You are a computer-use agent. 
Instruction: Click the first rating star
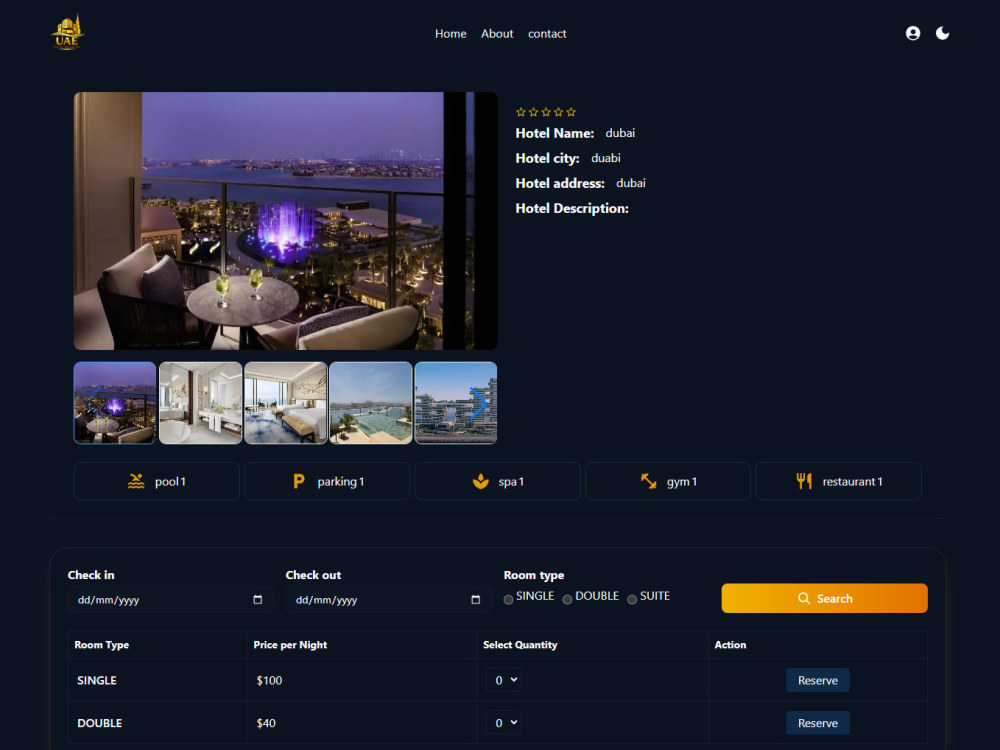click(x=521, y=112)
